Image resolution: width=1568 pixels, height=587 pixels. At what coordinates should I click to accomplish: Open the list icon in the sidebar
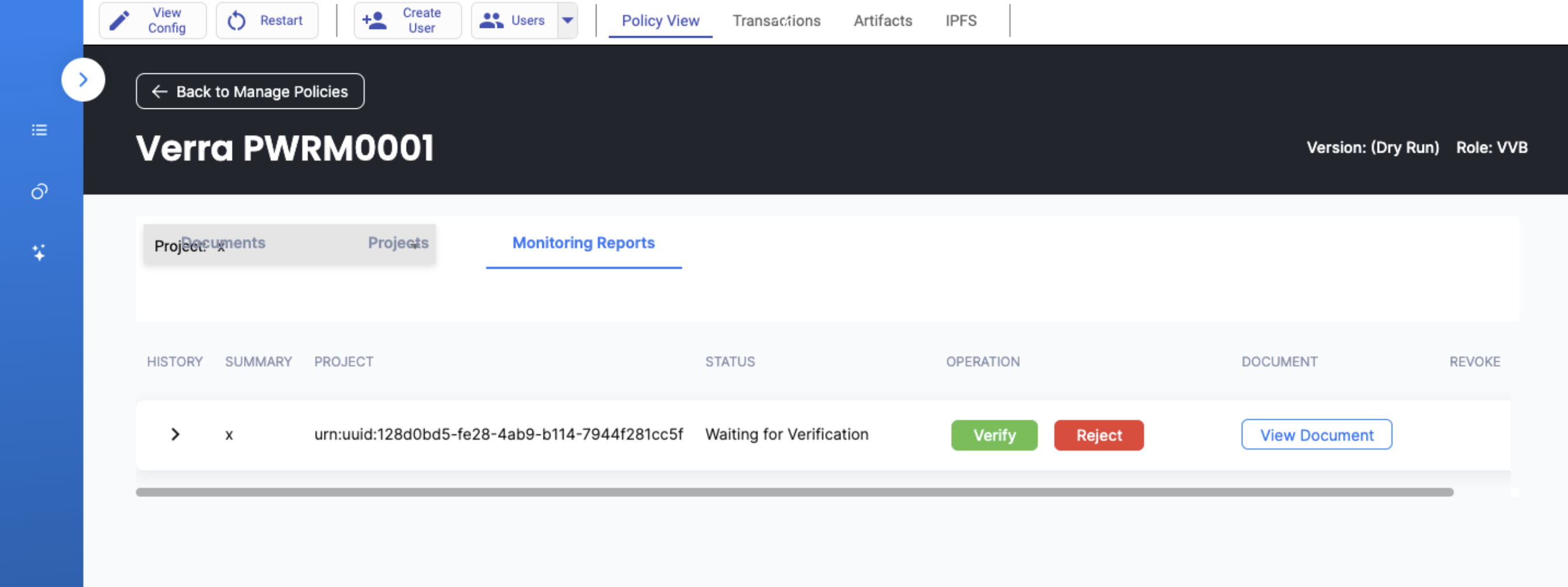coord(40,130)
